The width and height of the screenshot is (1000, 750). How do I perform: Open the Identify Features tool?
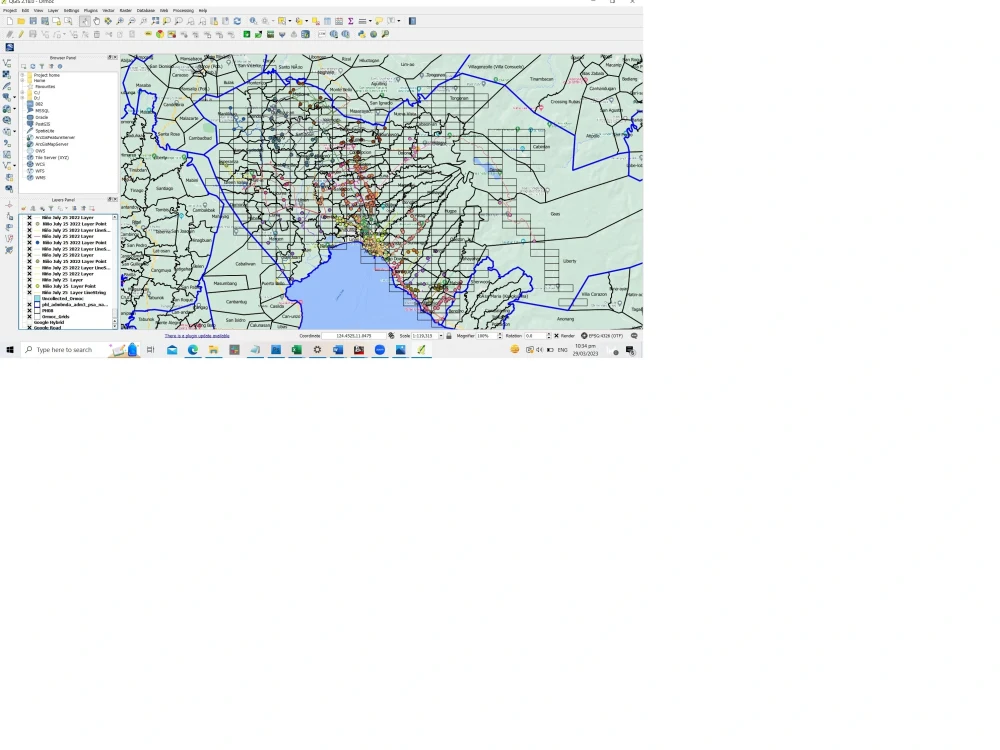pos(252,20)
